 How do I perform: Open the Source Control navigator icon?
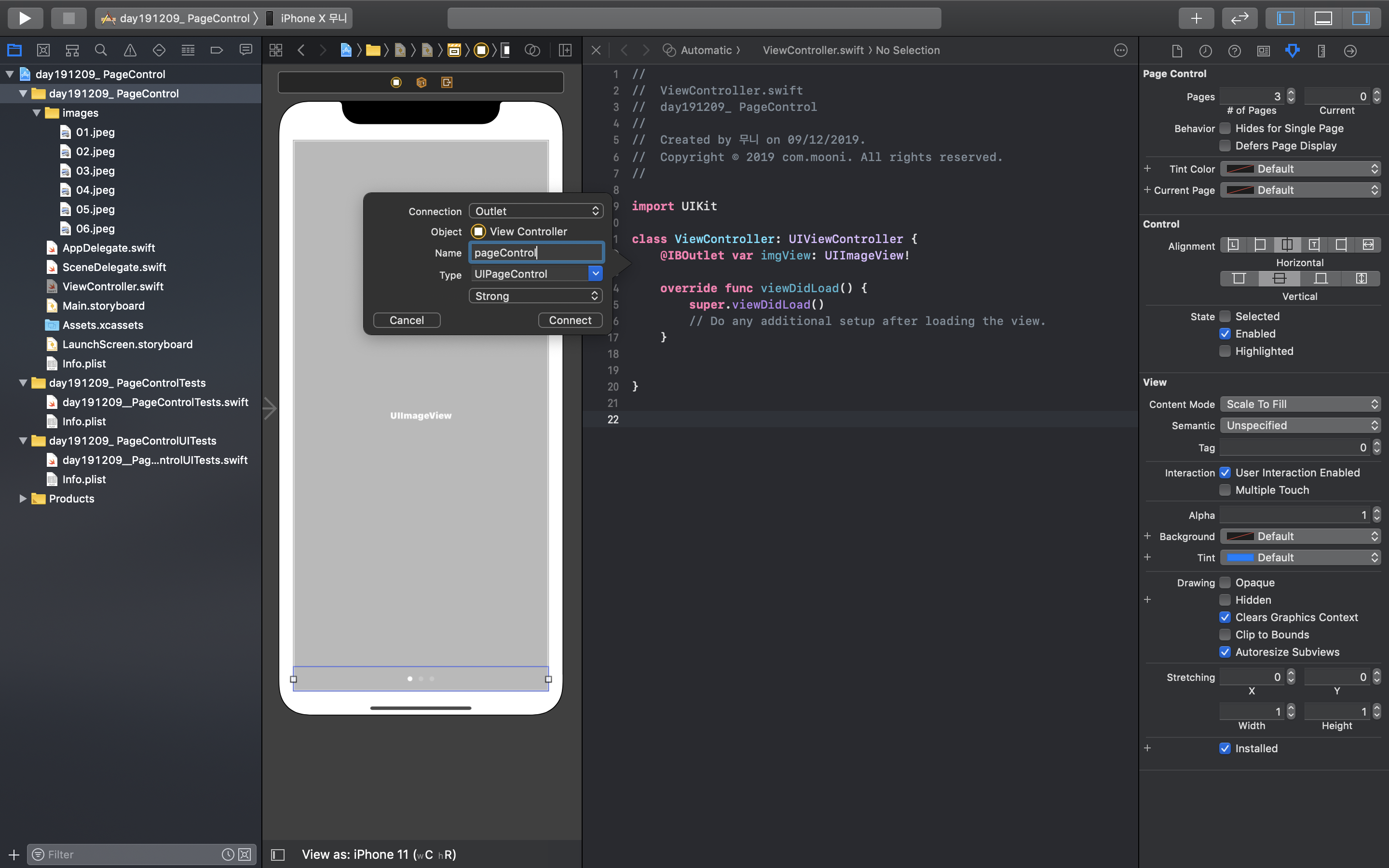click(x=43, y=51)
